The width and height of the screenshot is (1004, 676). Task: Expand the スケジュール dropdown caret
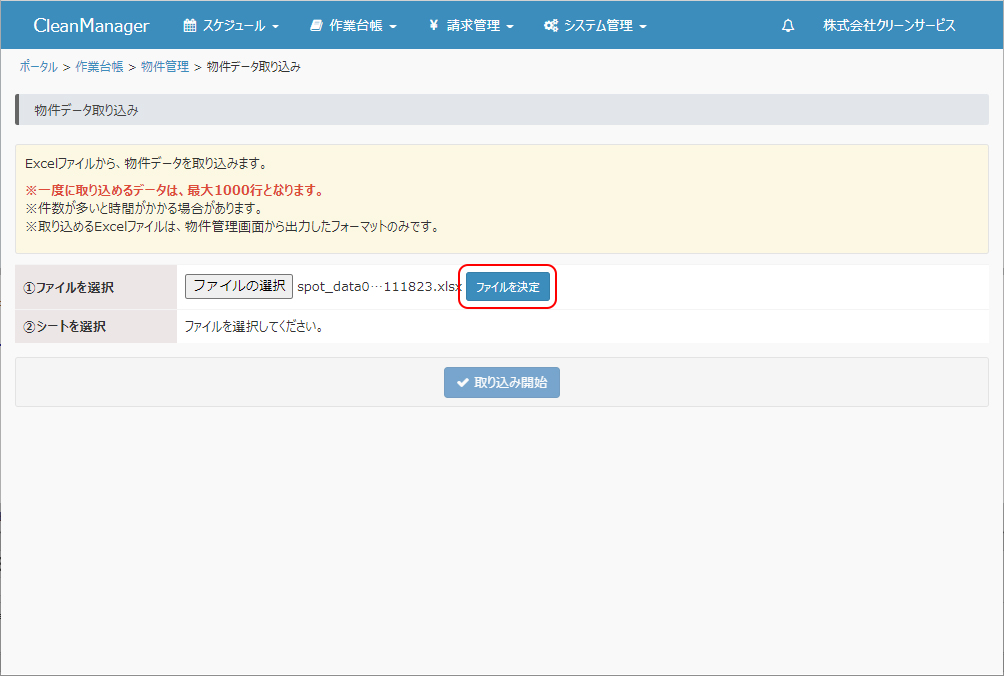click(275, 27)
